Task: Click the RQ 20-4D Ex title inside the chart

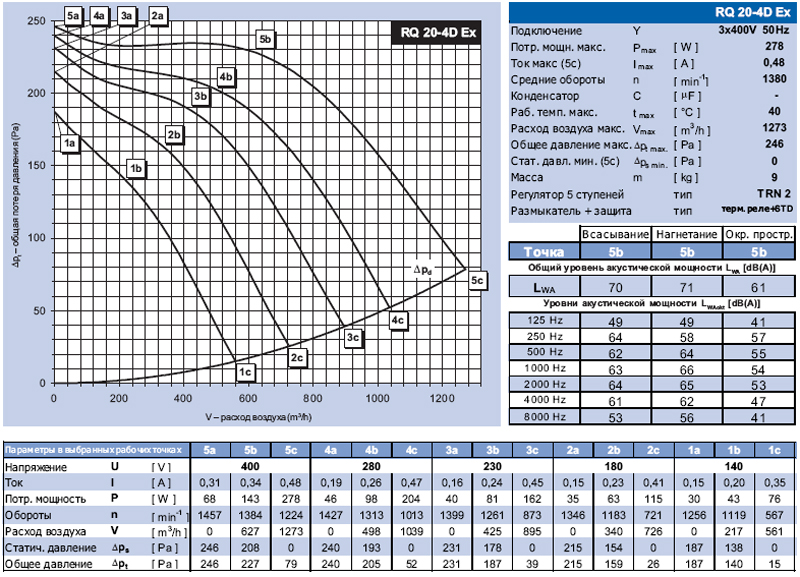Action: click(x=441, y=31)
